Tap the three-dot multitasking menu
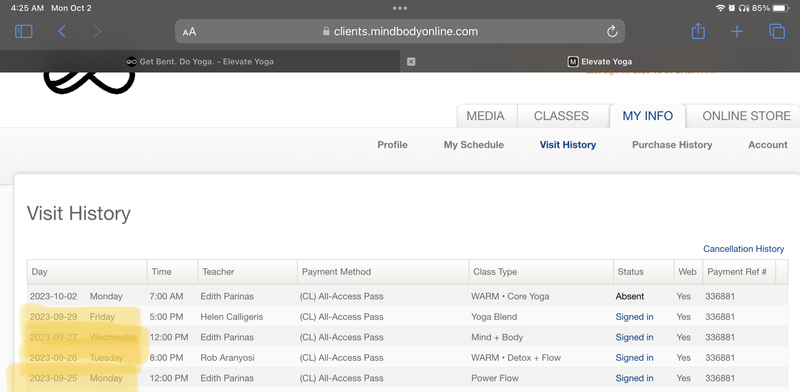 400,8
